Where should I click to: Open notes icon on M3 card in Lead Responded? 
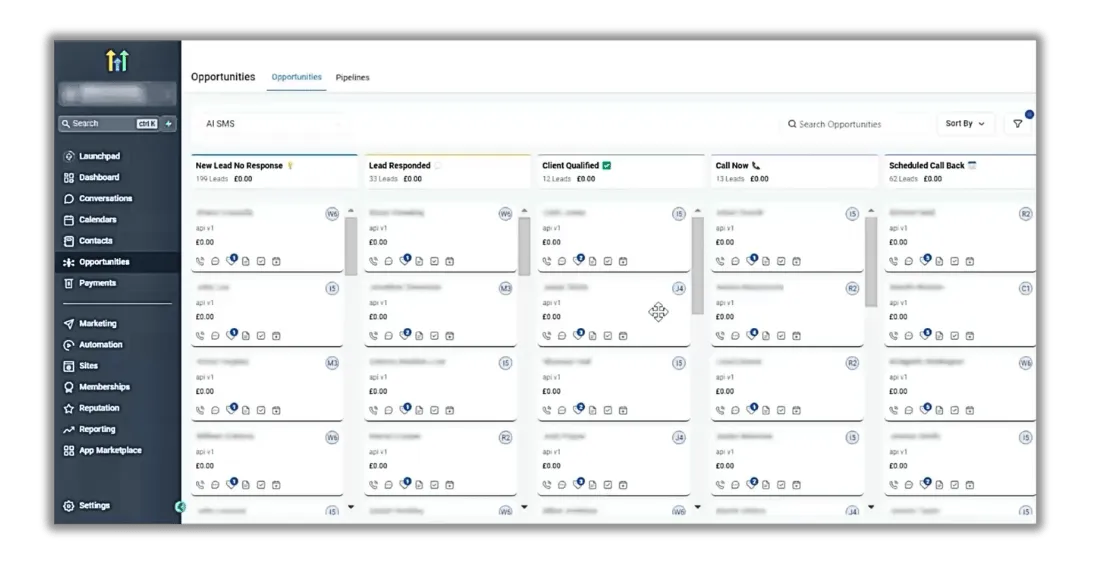(419, 336)
